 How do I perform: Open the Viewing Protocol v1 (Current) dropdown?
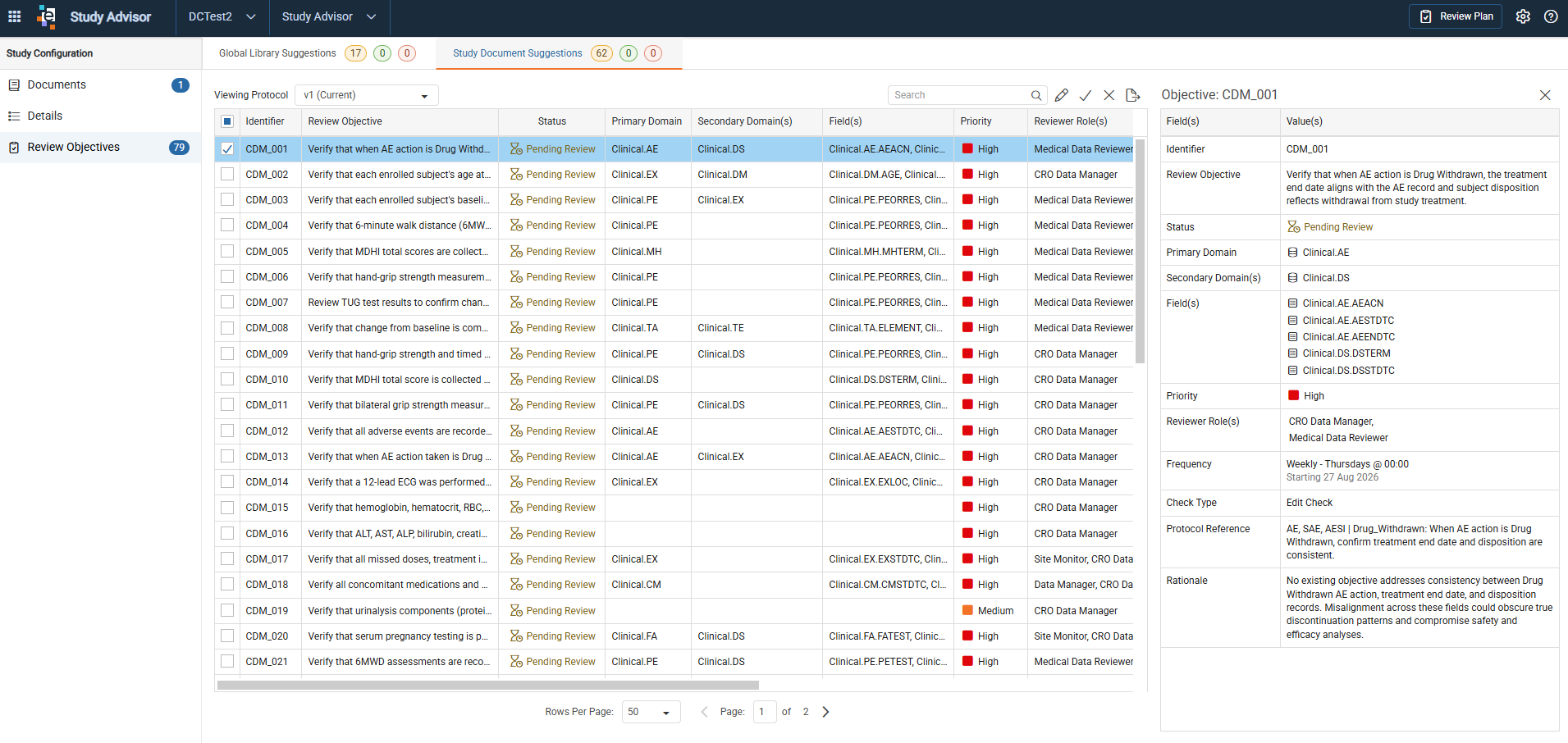[367, 95]
